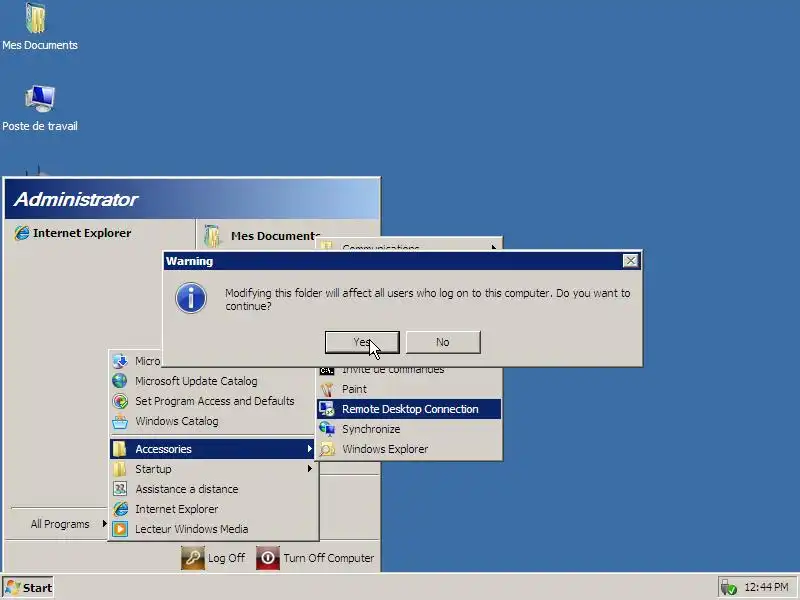This screenshot has height=600, width=800.
Task: Click All Programs label
Action: point(60,524)
